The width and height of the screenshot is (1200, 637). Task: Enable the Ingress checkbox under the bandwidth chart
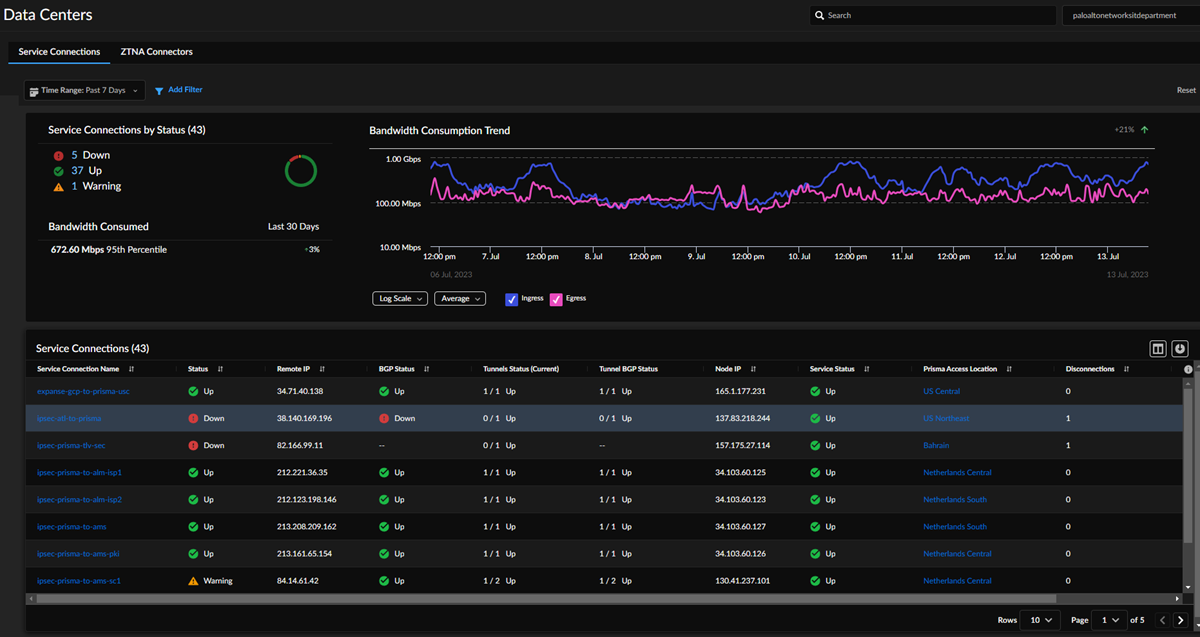coord(511,298)
